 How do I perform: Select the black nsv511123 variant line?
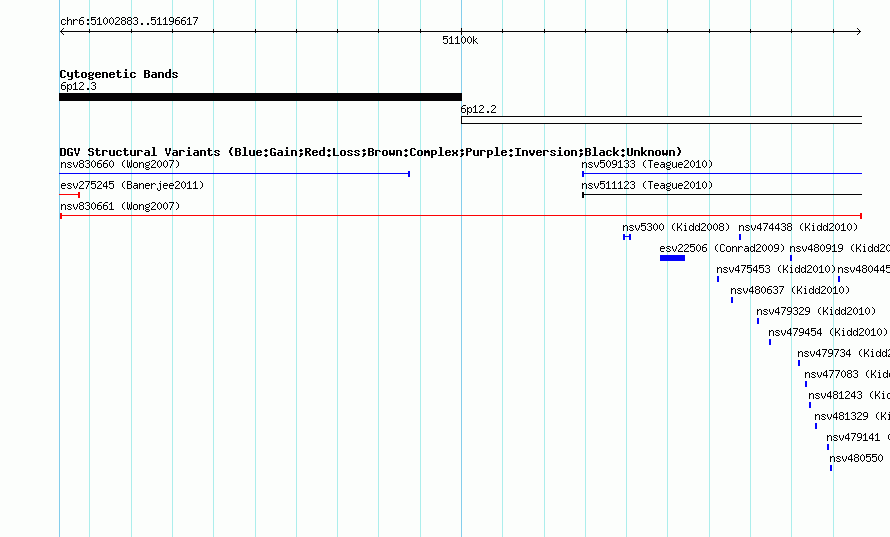click(x=722, y=195)
